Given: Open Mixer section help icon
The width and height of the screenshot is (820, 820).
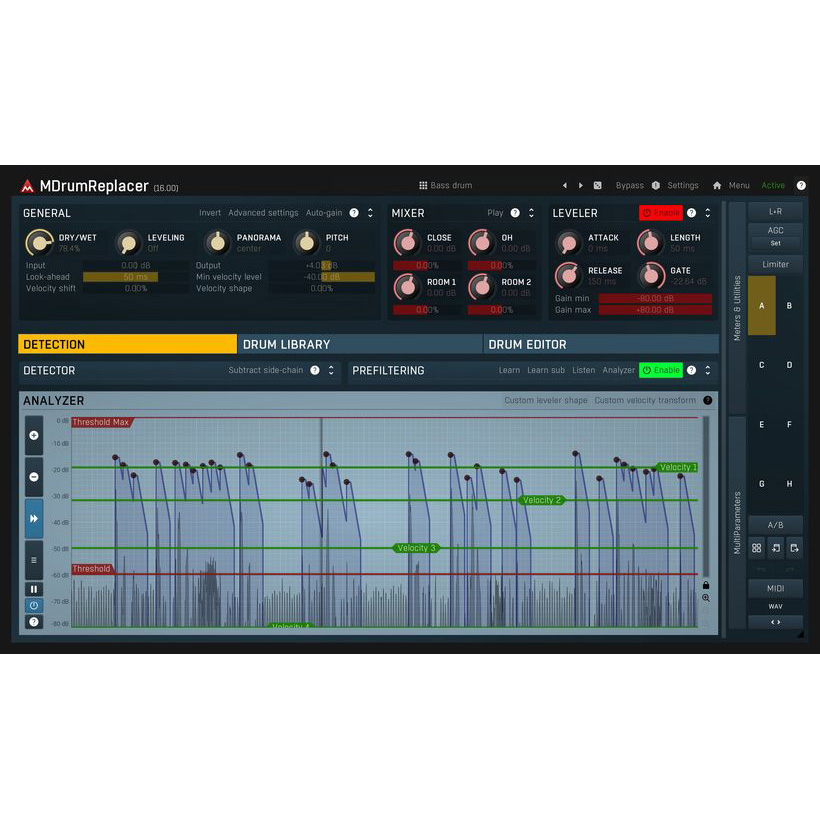Looking at the screenshot, I should coord(515,213).
